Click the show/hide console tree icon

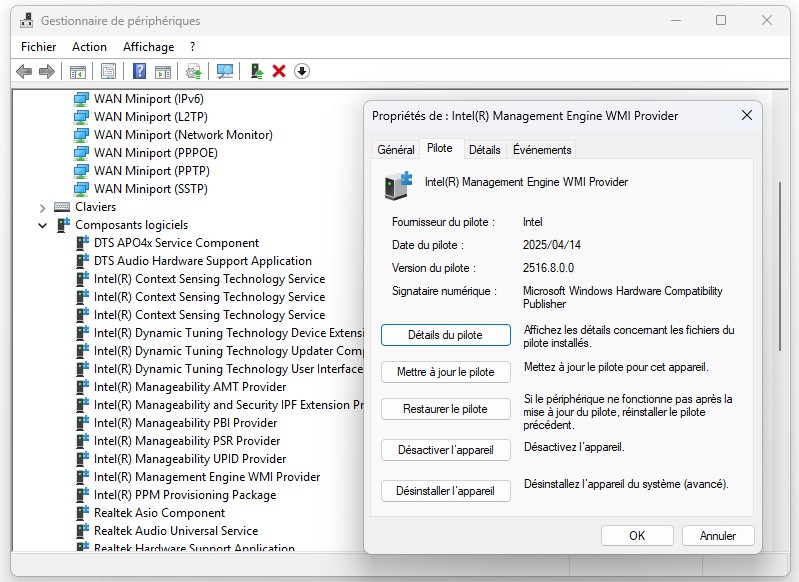[x=77, y=71]
